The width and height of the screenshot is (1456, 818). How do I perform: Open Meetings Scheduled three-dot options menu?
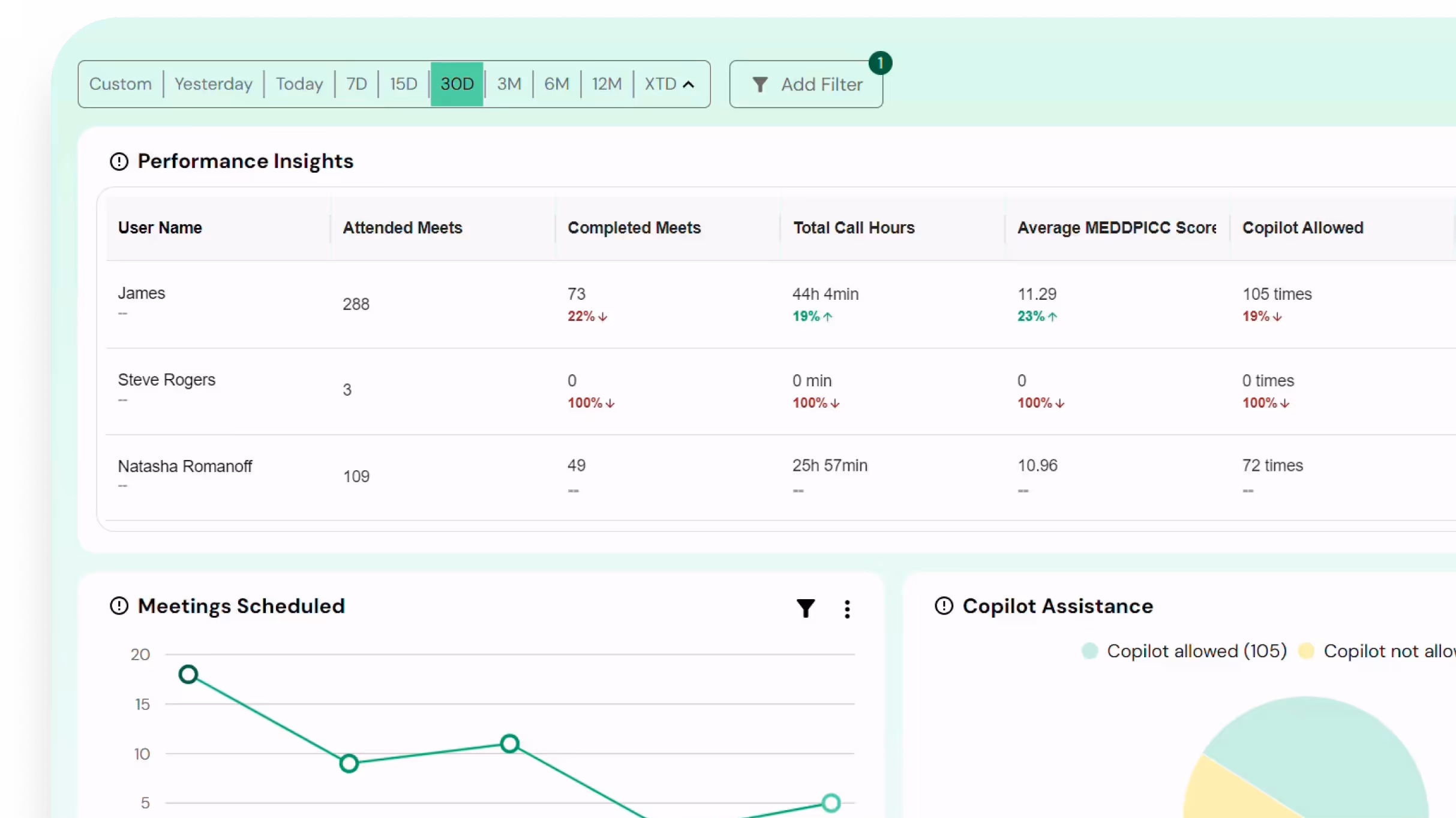tap(847, 609)
